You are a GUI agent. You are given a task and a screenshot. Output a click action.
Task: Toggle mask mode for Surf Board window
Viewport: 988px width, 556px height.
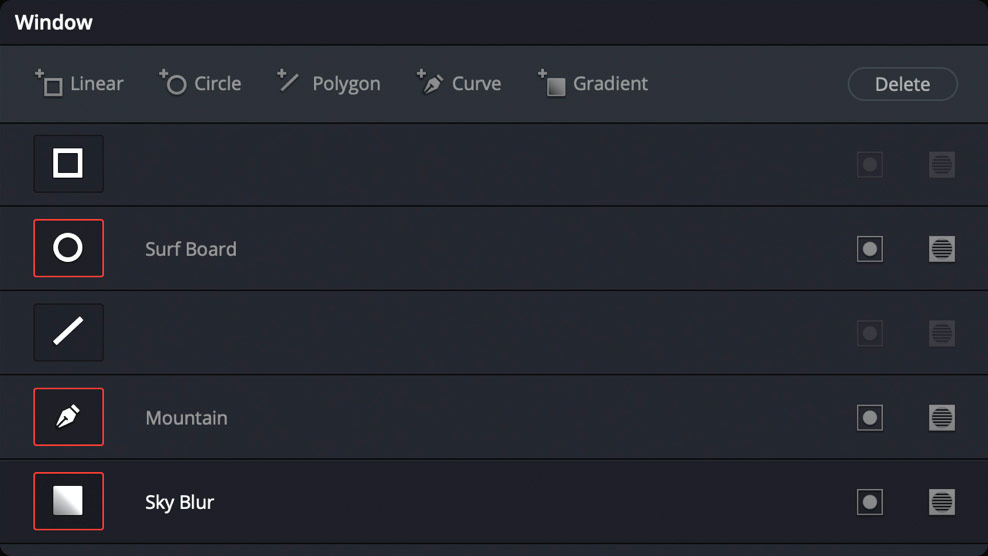pos(942,249)
